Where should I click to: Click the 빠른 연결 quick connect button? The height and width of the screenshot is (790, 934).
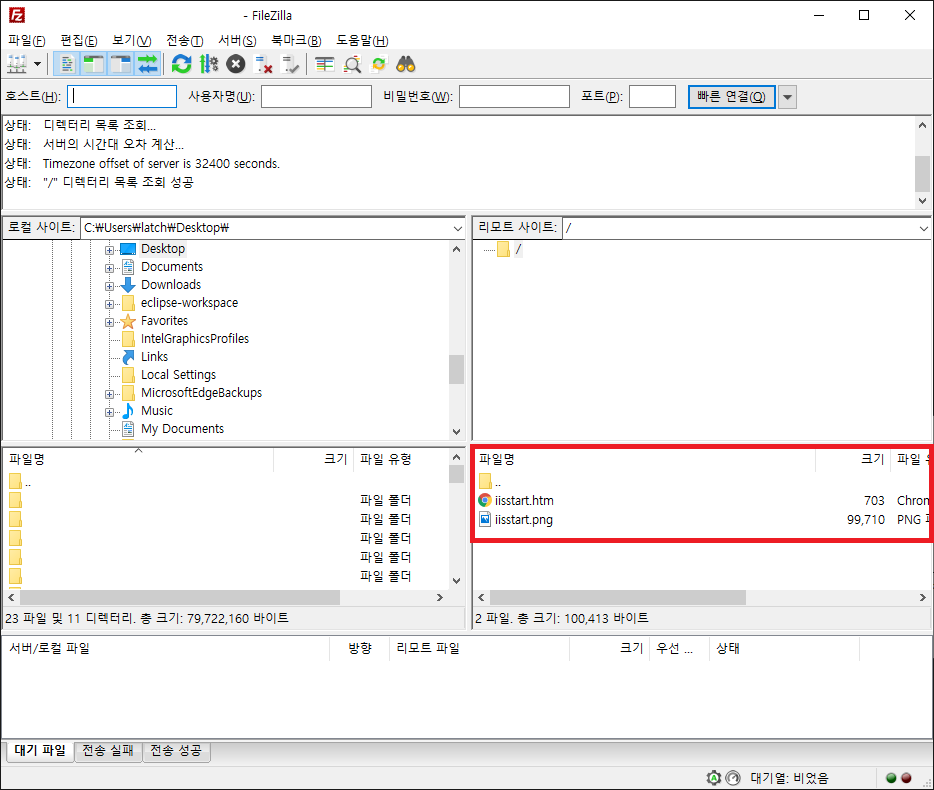tap(731, 97)
